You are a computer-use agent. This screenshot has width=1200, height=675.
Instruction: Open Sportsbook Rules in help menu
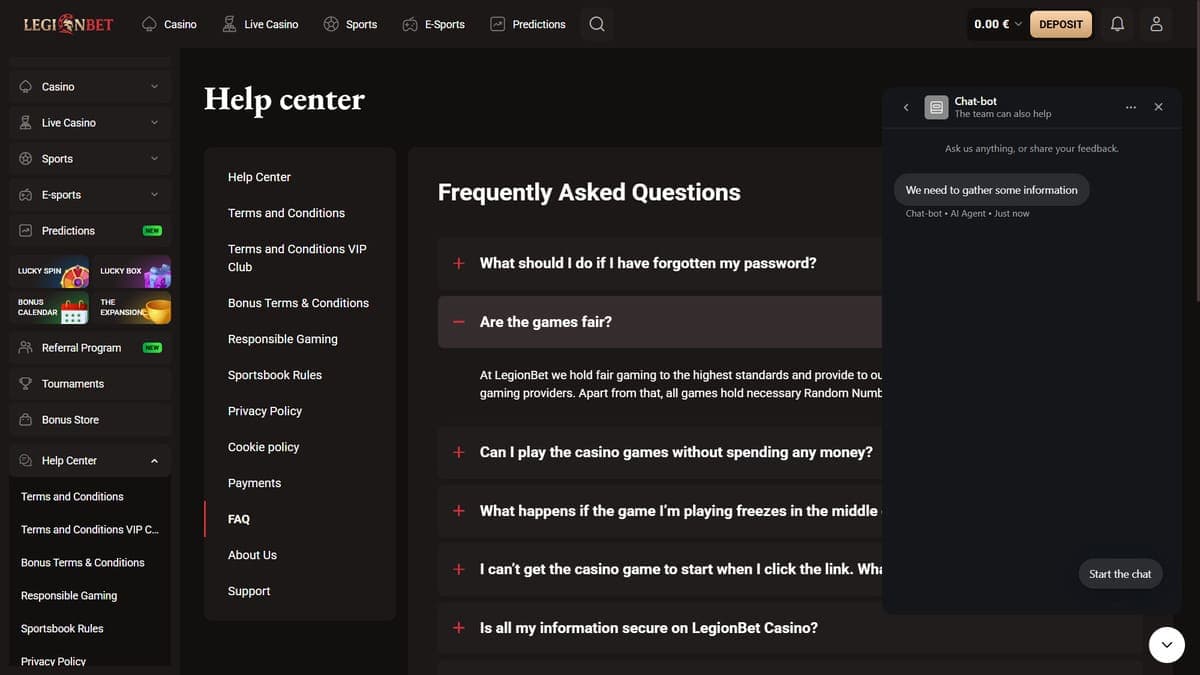click(x=275, y=375)
